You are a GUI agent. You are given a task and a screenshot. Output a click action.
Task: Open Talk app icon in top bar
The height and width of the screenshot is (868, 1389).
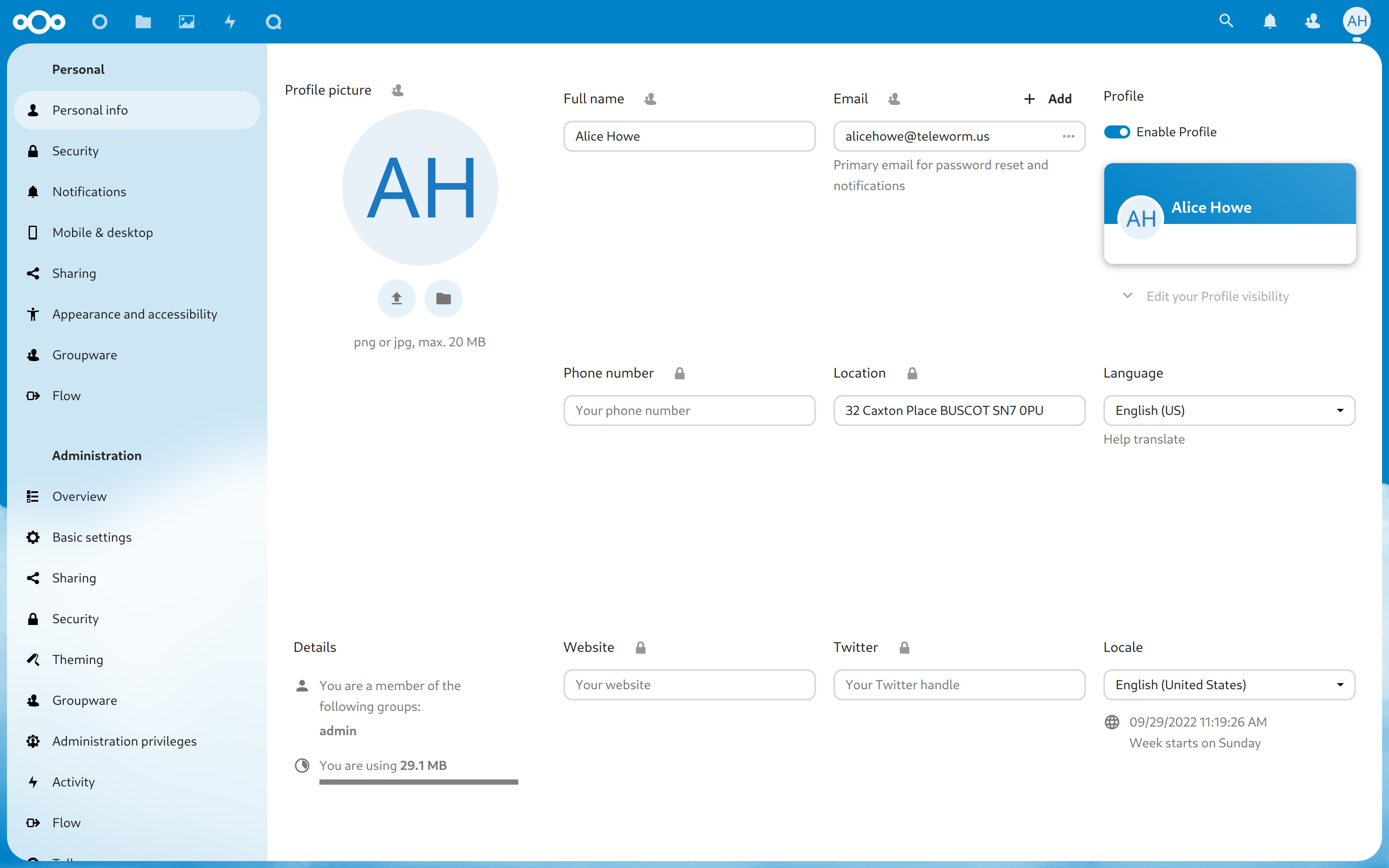pos(274,22)
